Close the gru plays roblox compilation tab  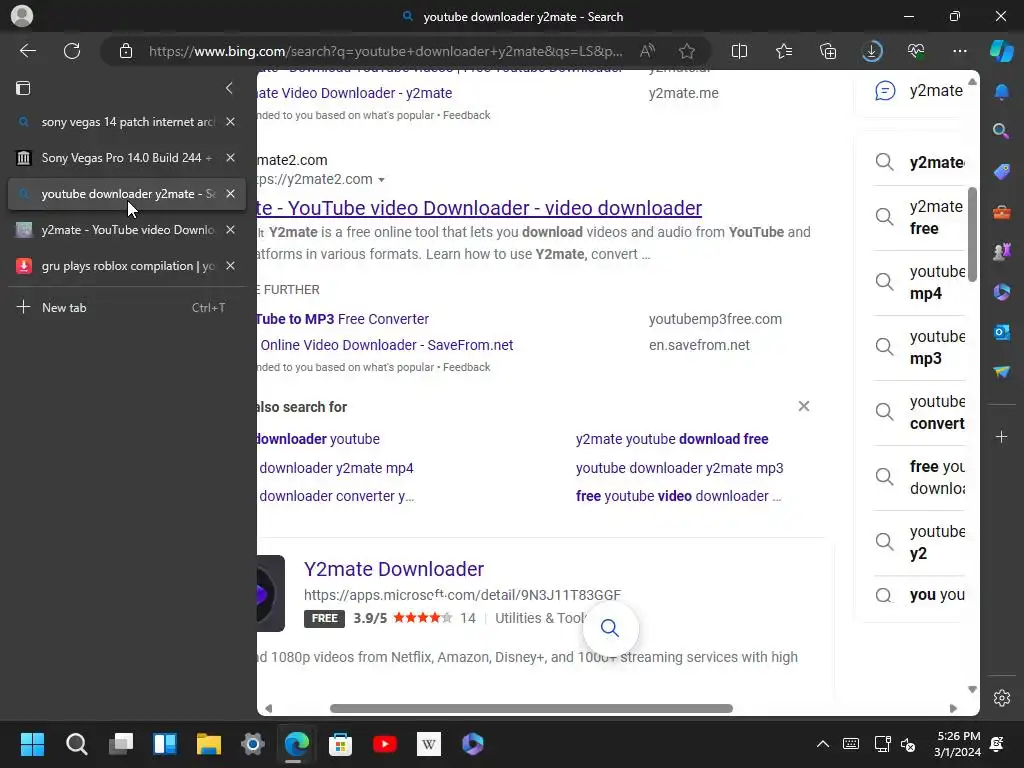coord(231,266)
